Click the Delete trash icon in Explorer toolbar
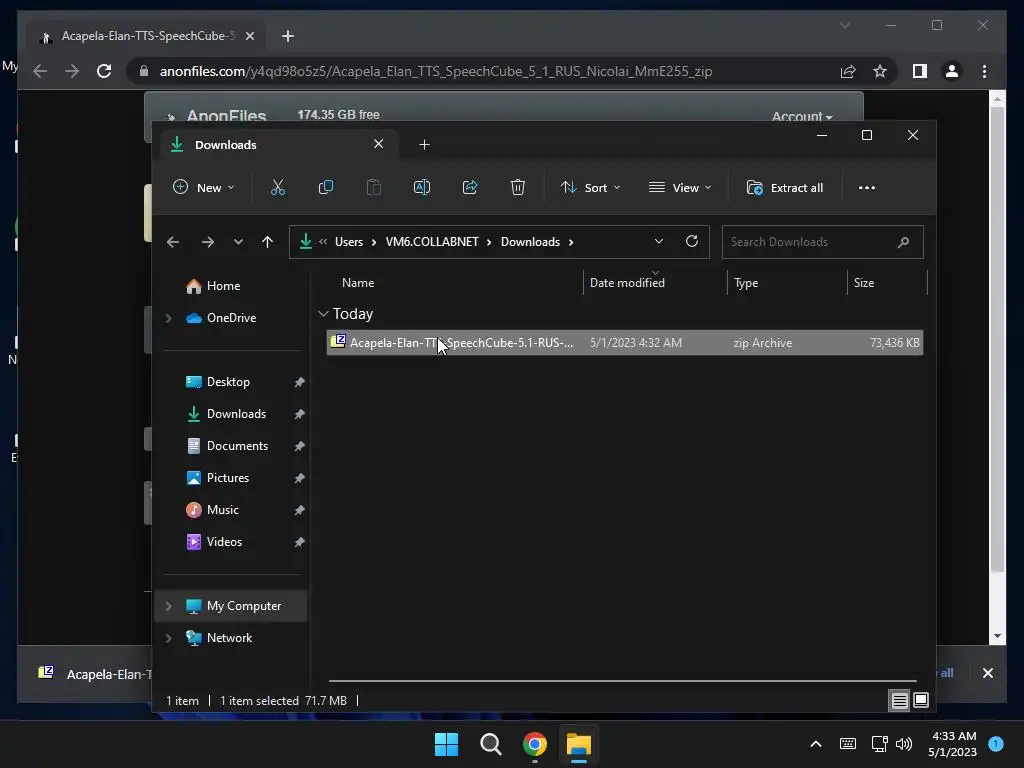 [x=518, y=188]
